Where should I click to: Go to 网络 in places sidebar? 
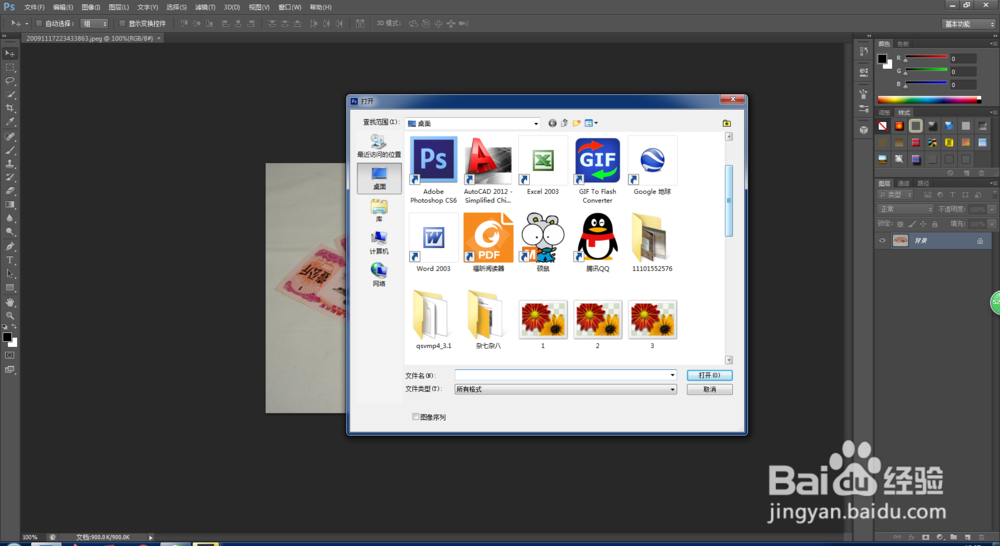[379, 274]
